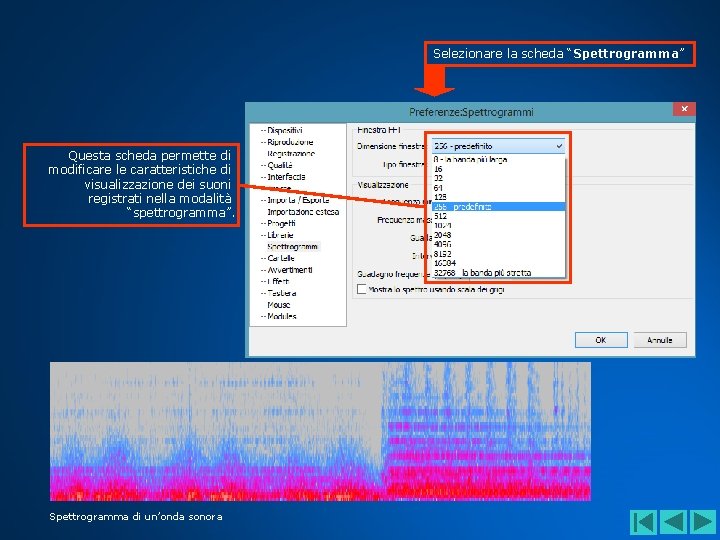Select Interfaccia in preferences tree
This screenshot has width=720, height=540.
[286, 177]
